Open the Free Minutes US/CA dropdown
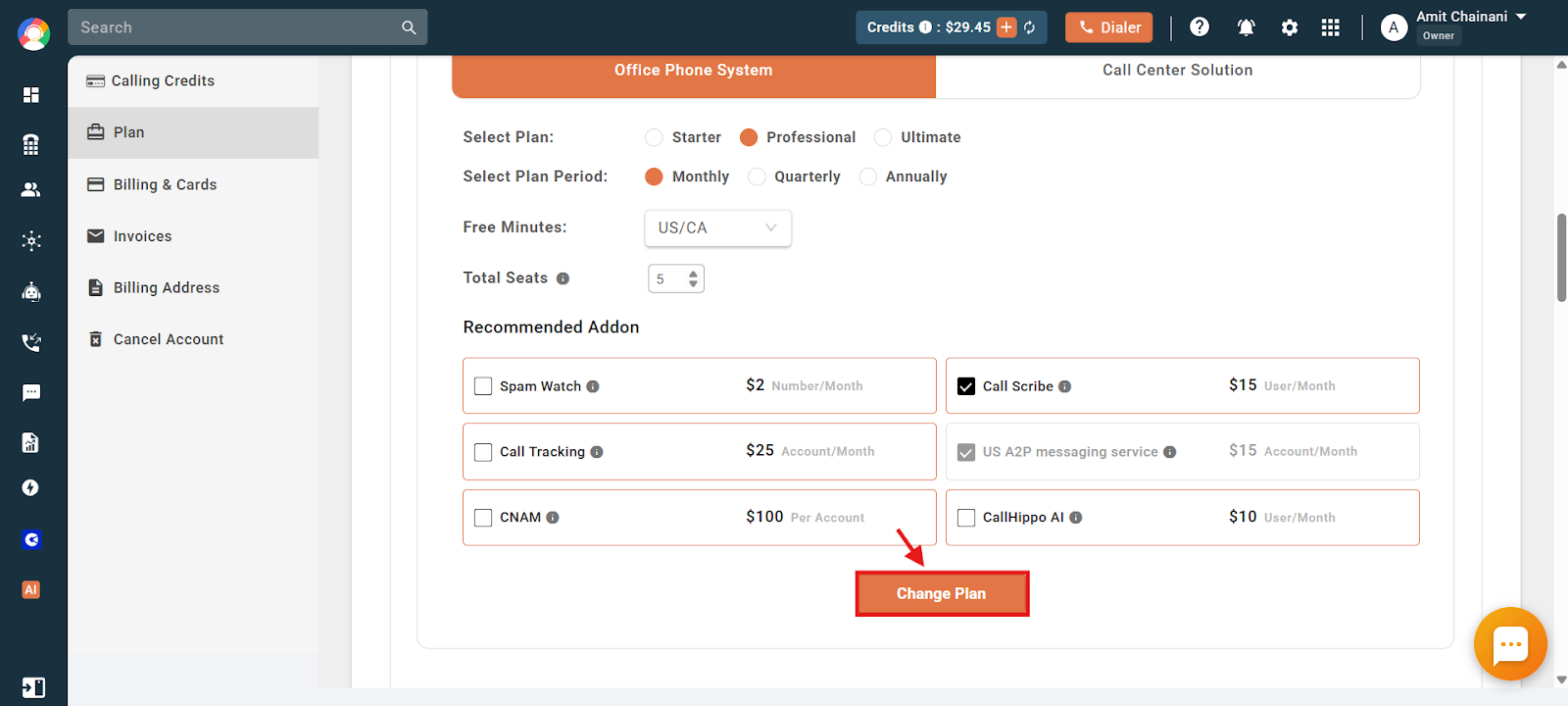 pyautogui.click(x=717, y=227)
